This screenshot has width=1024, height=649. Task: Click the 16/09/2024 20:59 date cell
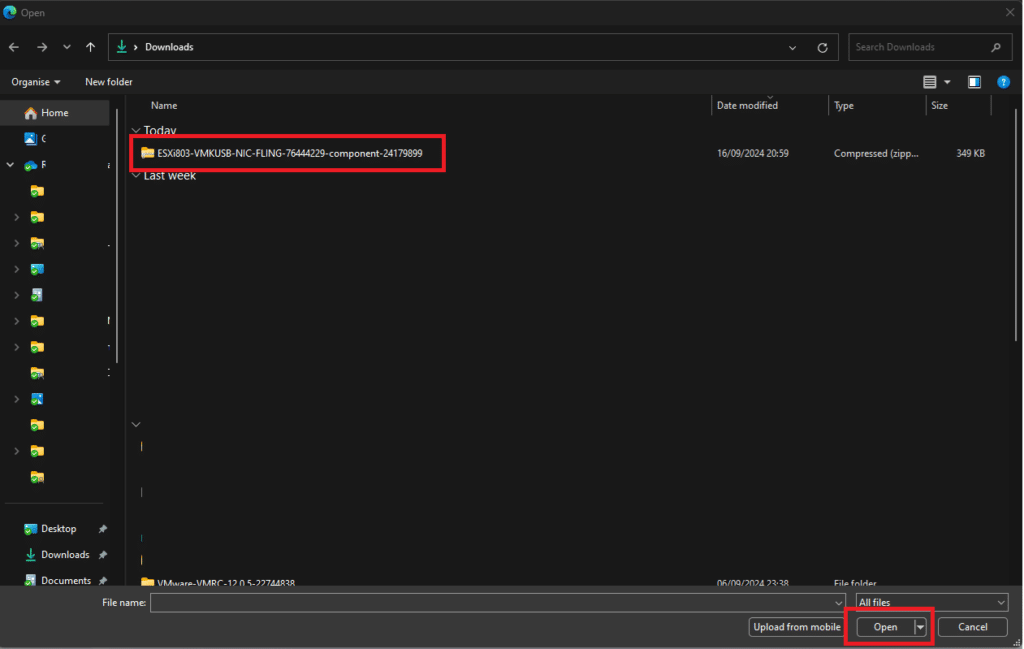tap(752, 153)
